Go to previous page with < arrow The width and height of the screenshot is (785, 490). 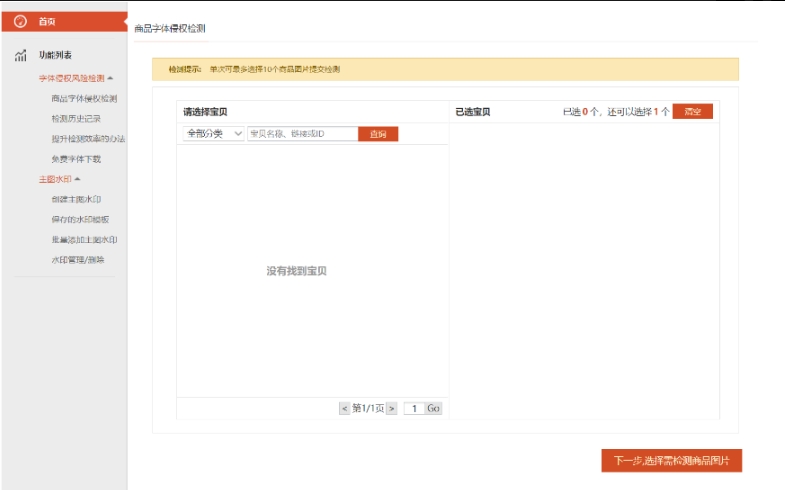click(344, 408)
